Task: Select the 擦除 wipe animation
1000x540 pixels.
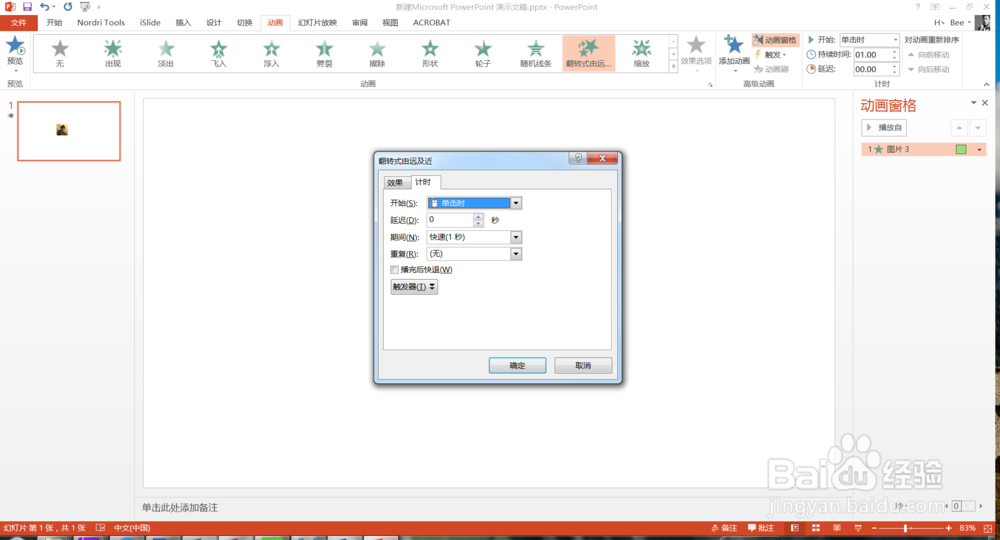Action: pos(378,53)
